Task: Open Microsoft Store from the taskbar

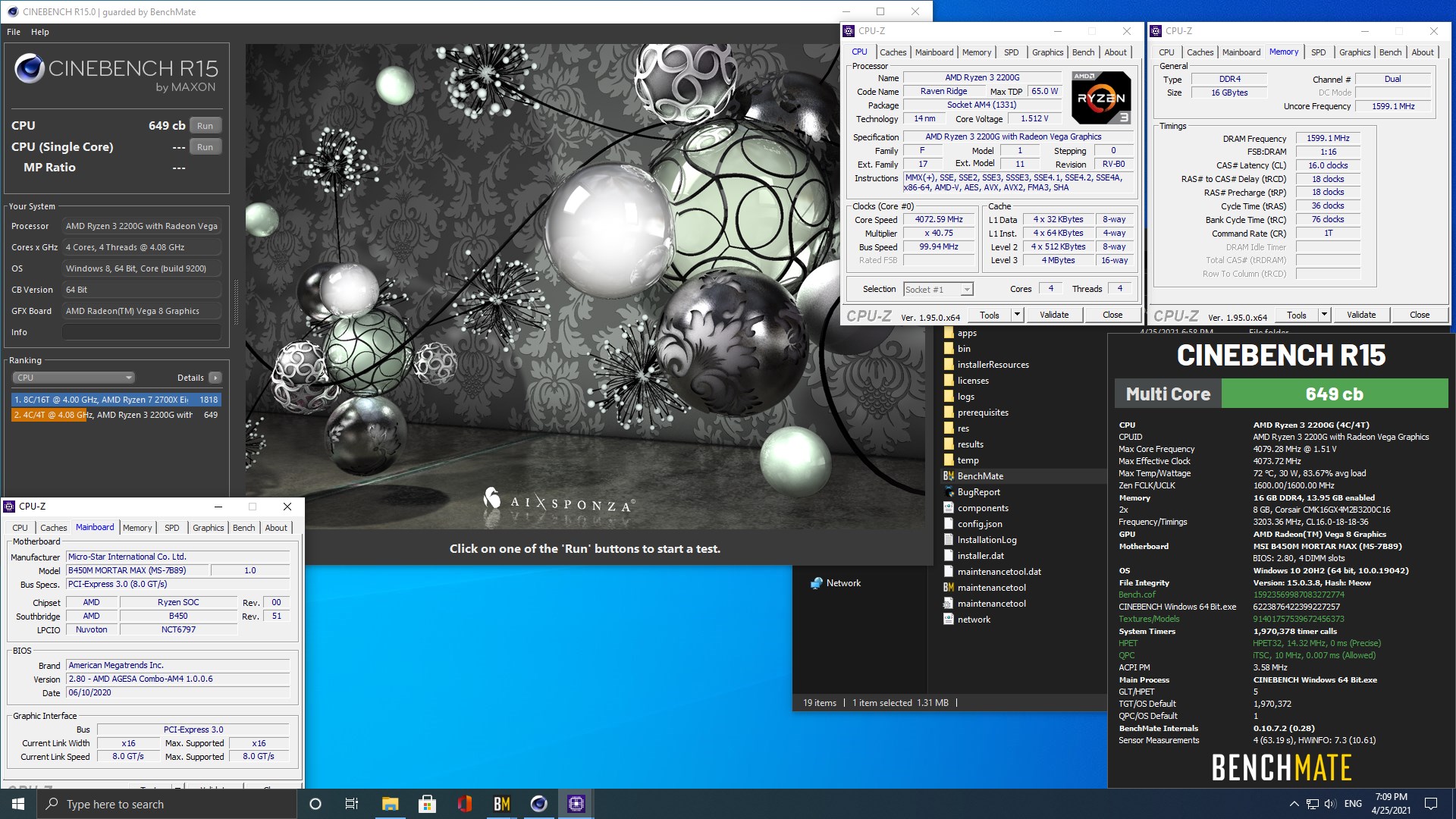Action: click(427, 804)
